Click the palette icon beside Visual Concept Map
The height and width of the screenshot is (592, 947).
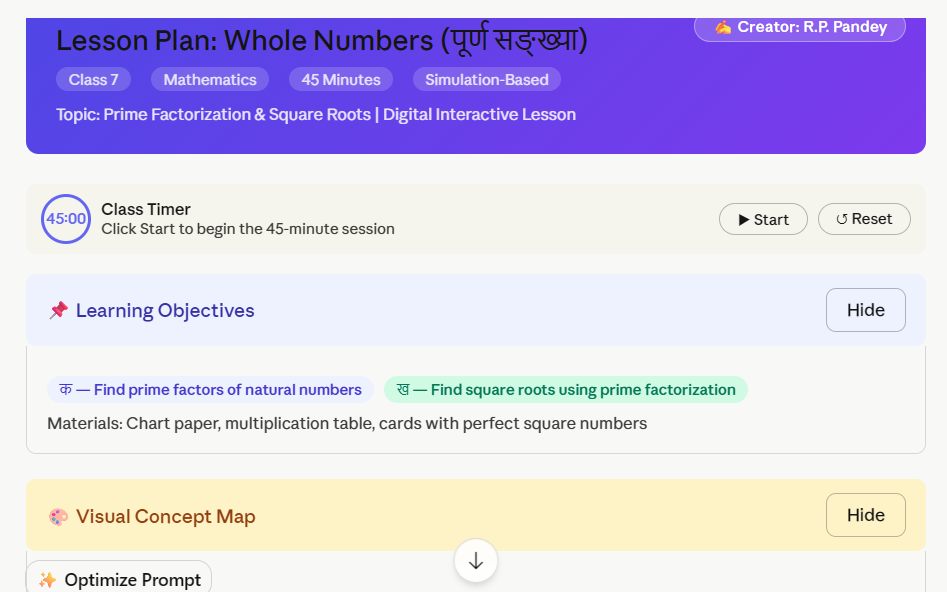58,517
